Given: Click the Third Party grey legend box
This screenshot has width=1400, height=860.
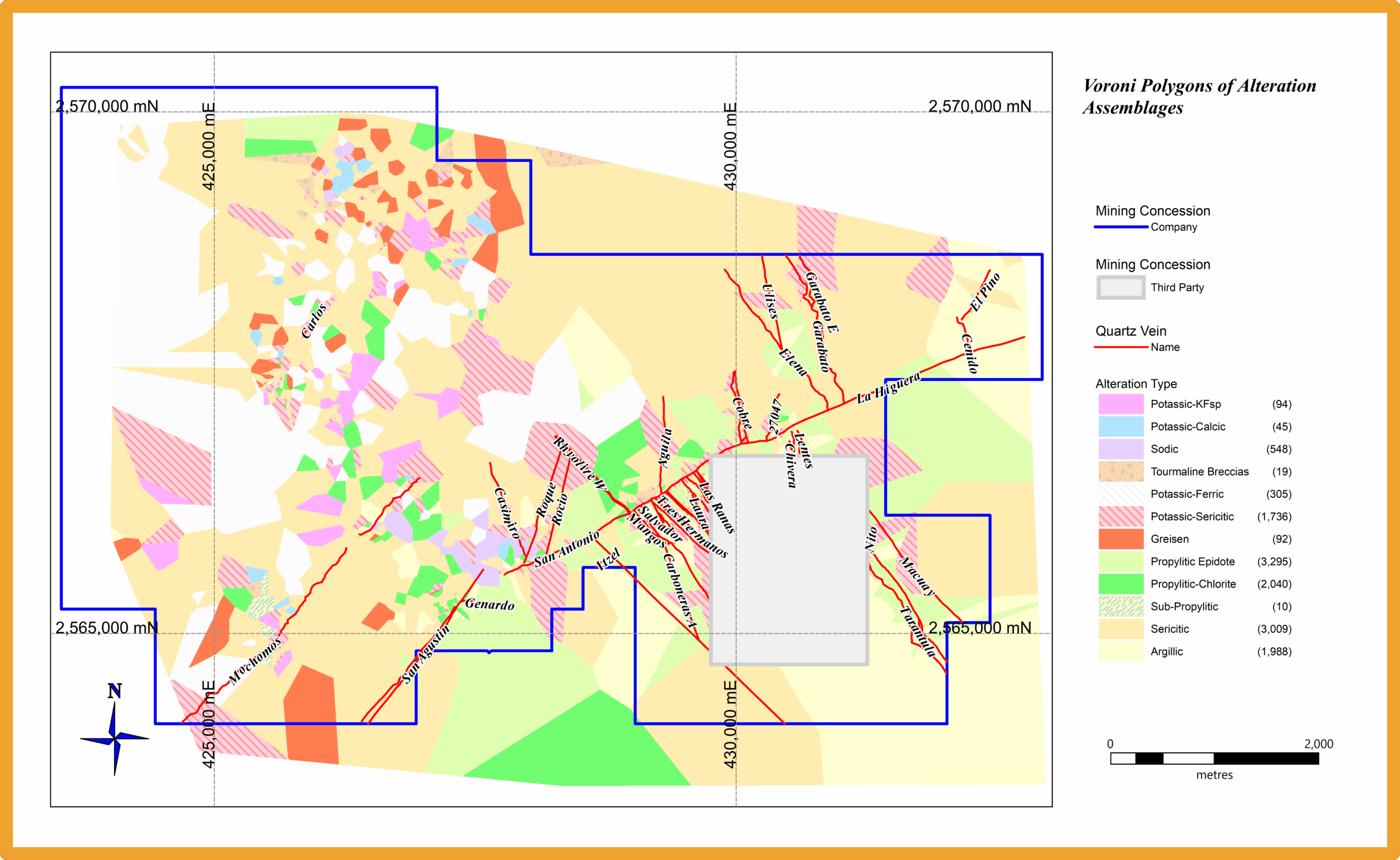Looking at the screenshot, I should click(x=1120, y=287).
